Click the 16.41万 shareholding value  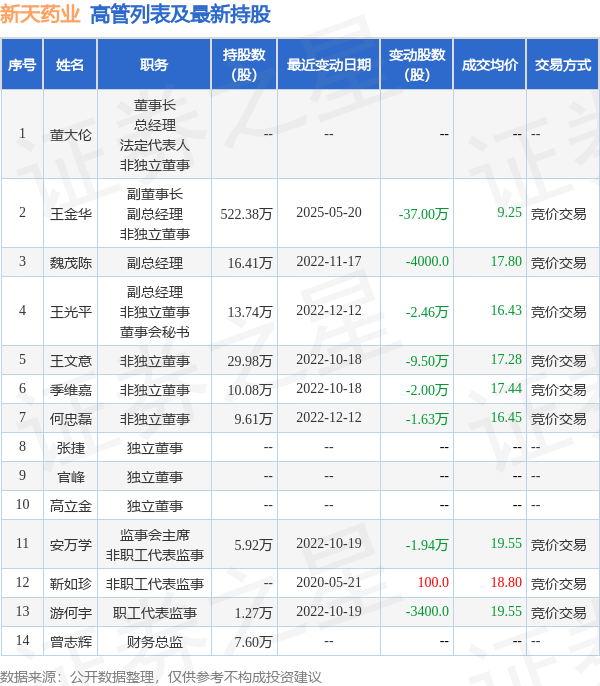click(250, 262)
